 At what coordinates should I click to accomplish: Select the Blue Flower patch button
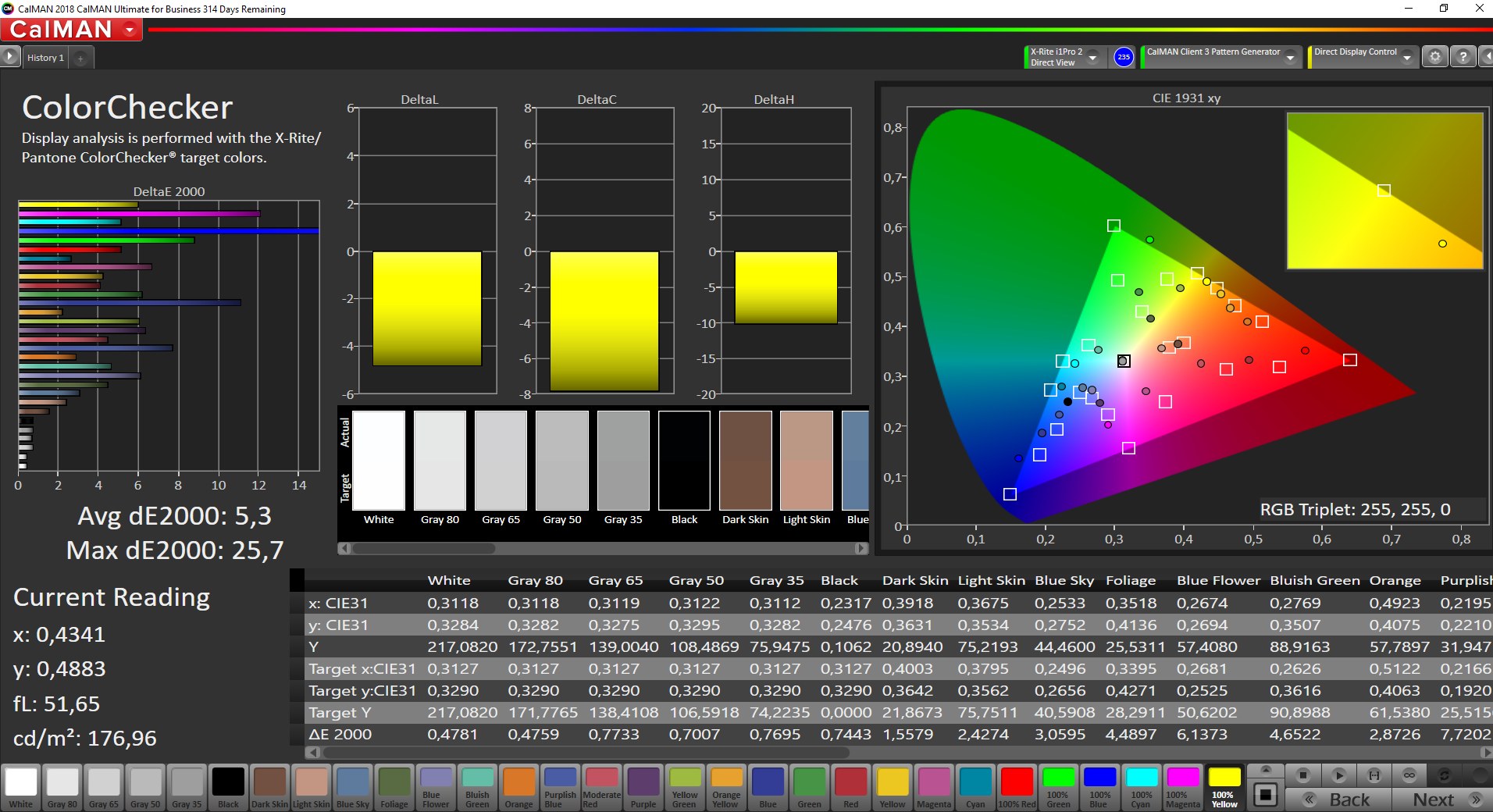click(x=436, y=787)
